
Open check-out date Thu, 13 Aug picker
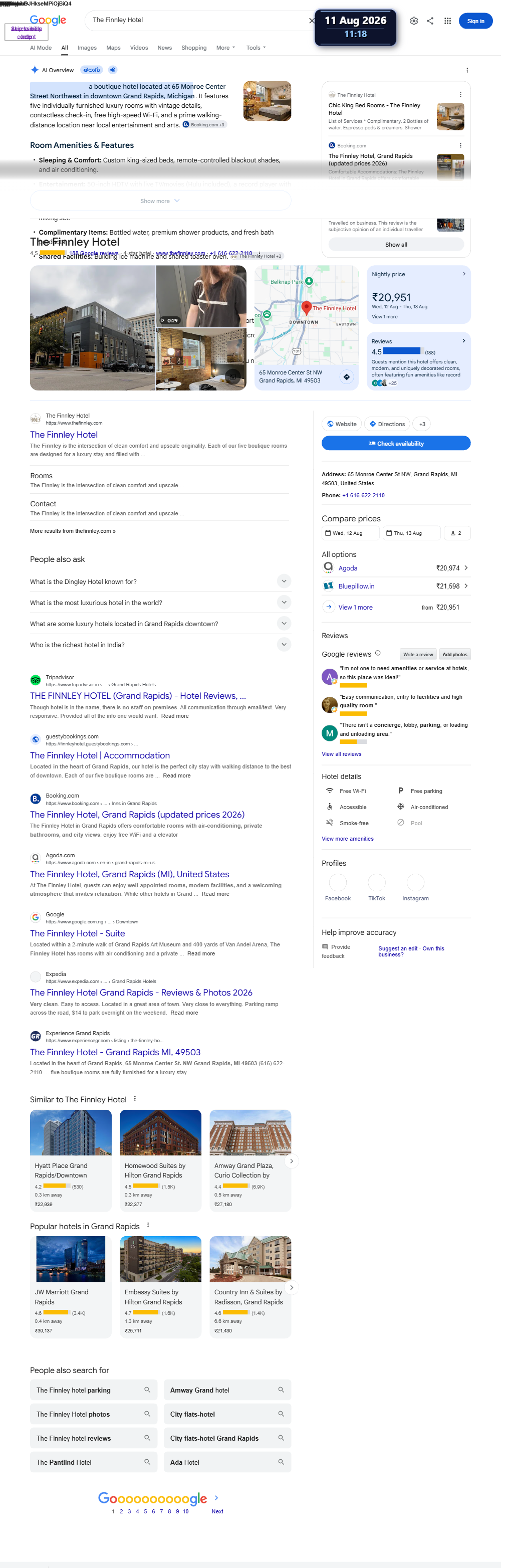pyautogui.click(x=411, y=533)
